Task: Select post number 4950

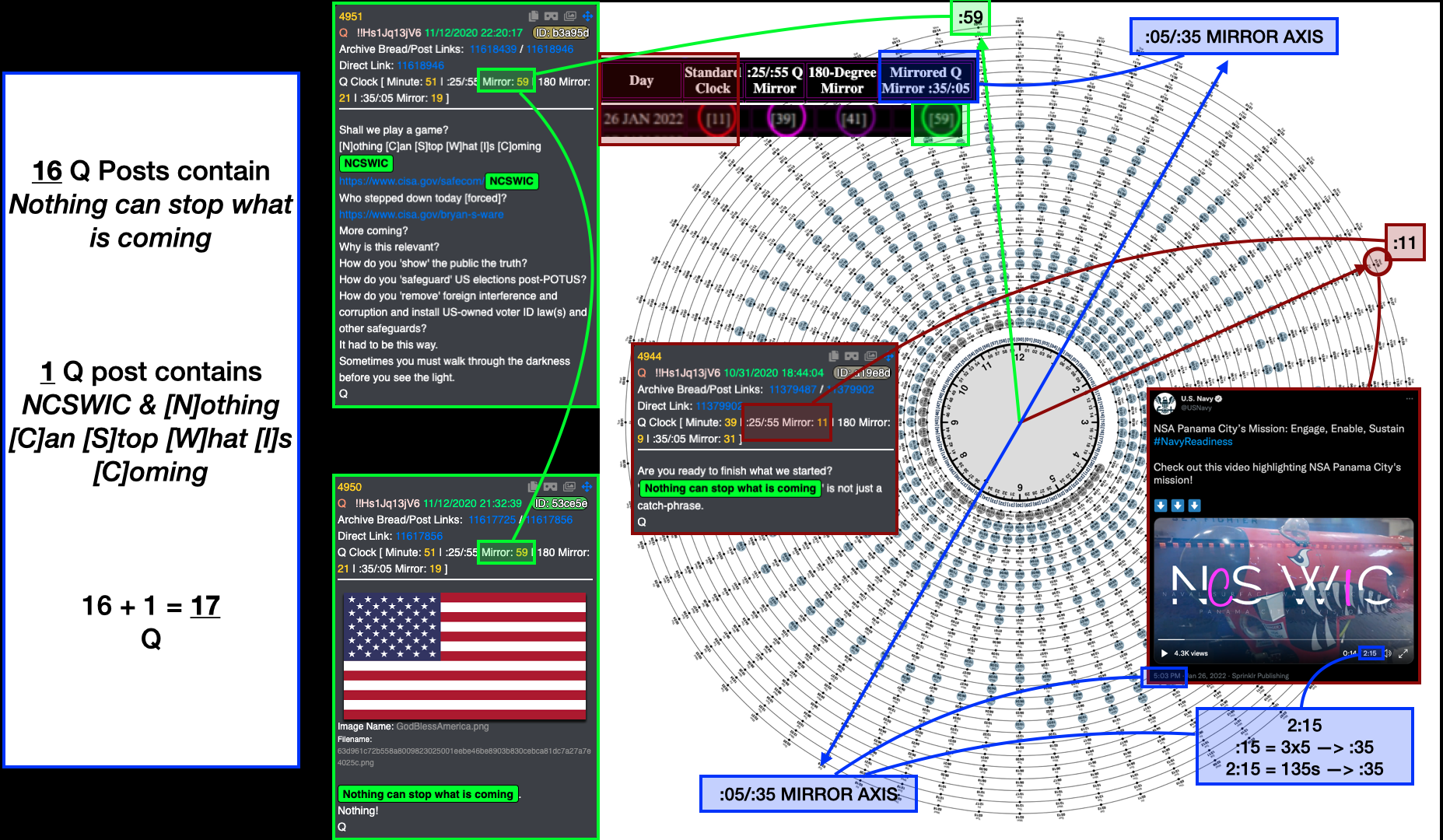Action: (349, 487)
